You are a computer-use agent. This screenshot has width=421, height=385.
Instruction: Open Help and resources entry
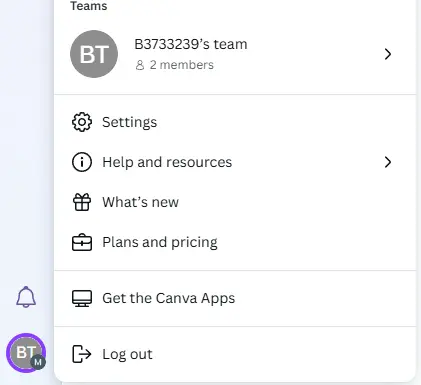(235, 162)
